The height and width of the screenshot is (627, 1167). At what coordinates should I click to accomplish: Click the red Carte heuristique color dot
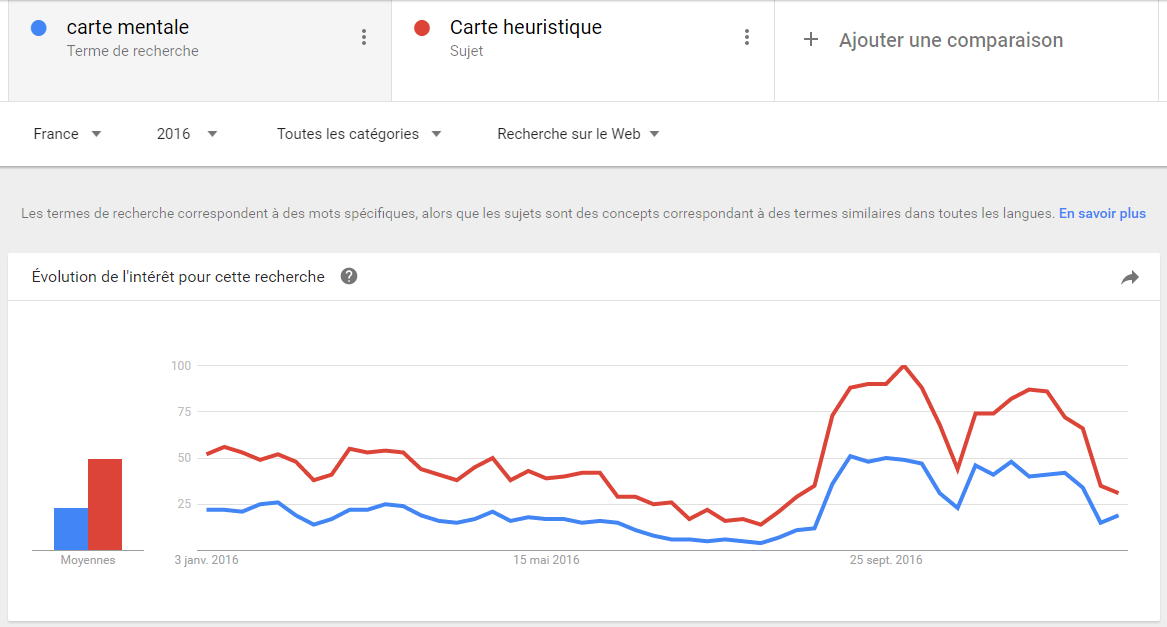pos(422,28)
